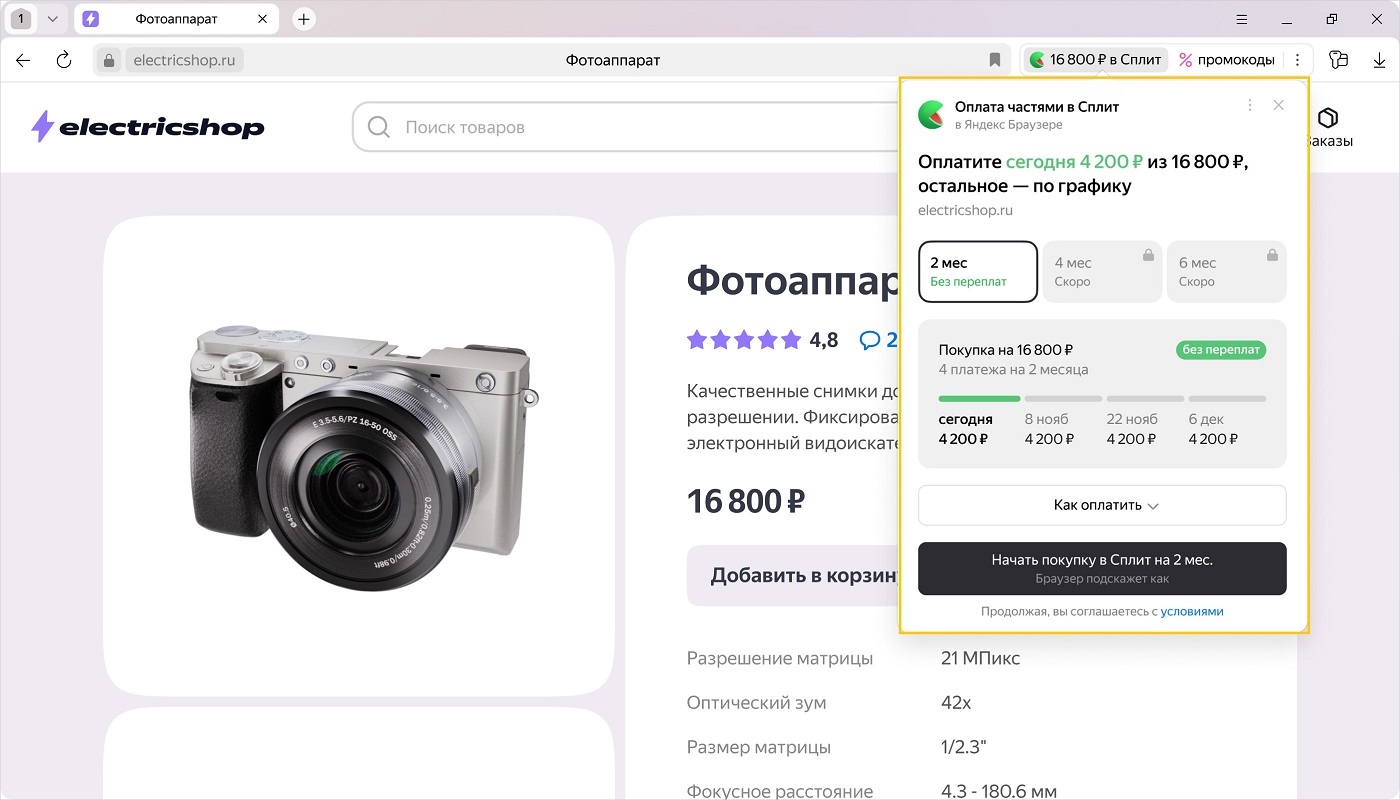
Task: Click the browser back arrow
Action: tap(23, 60)
